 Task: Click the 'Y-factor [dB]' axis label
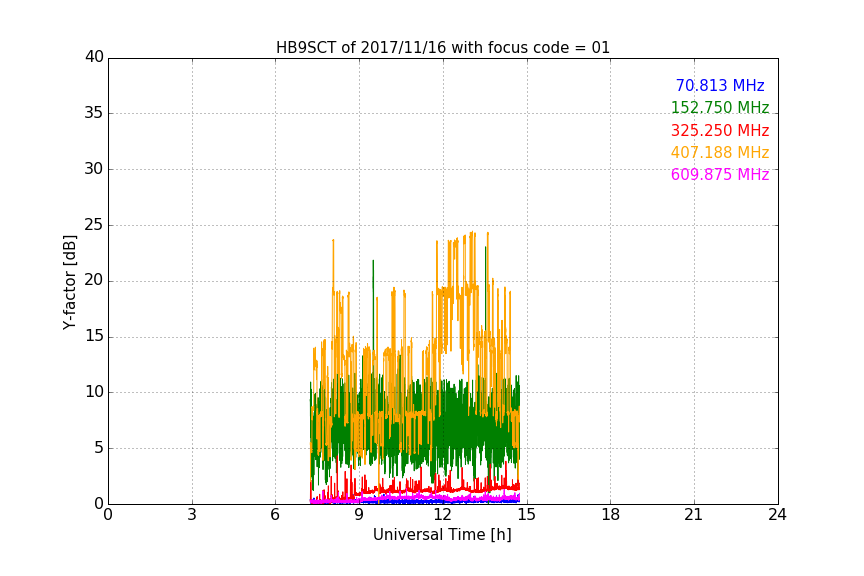click(70, 282)
